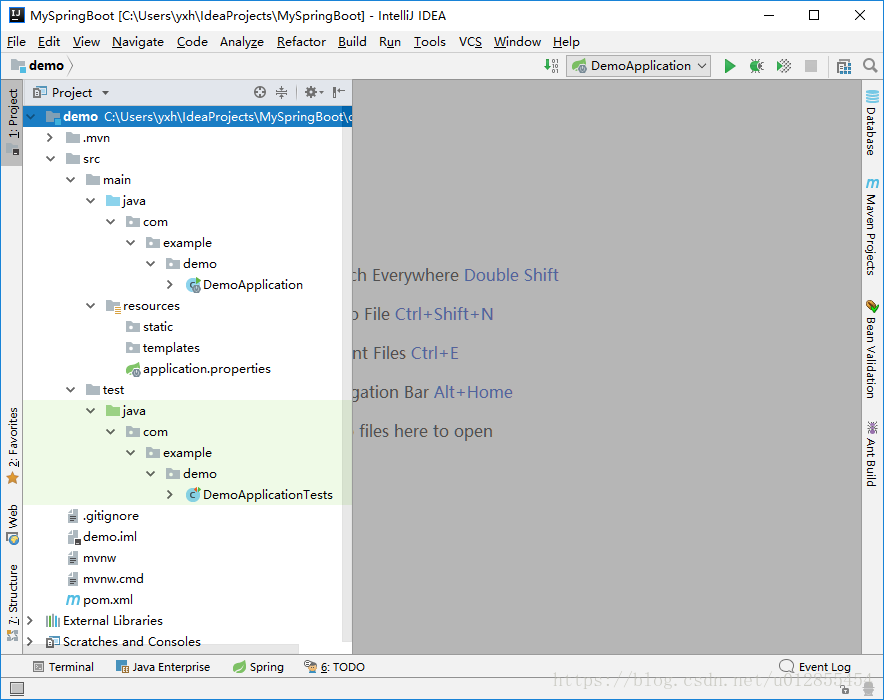This screenshot has width=884, height=700.
Task: Open the Tools menu
Action: click(x=430, y=42)
